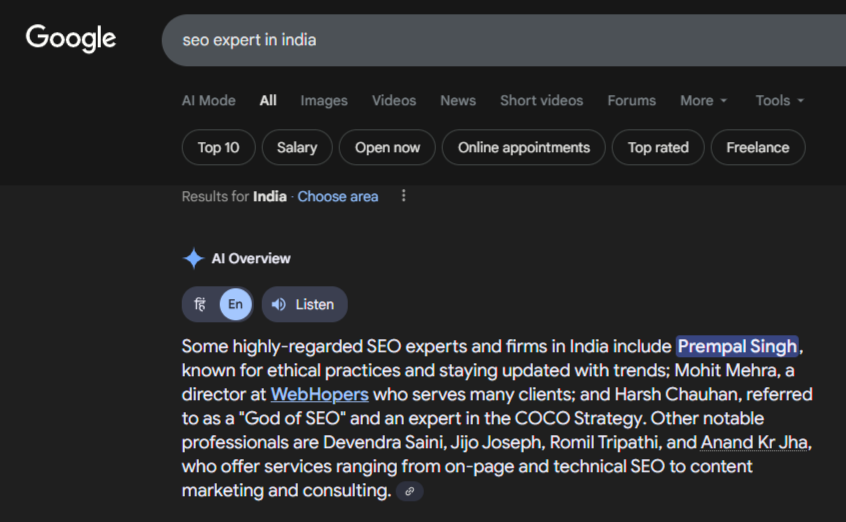
Task: Click the 'AI Overview' heading text
Action: [x=251, y=259]
